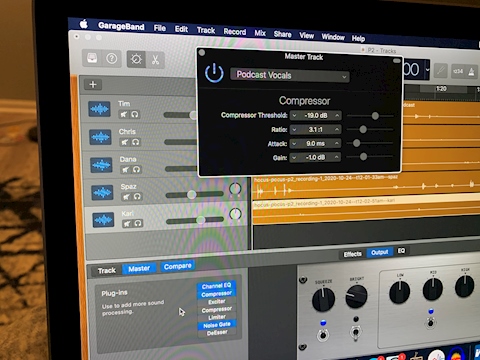Screen dimensions: 480x360
Task: Open the Editors scissors button
Action: click(155, 60)
